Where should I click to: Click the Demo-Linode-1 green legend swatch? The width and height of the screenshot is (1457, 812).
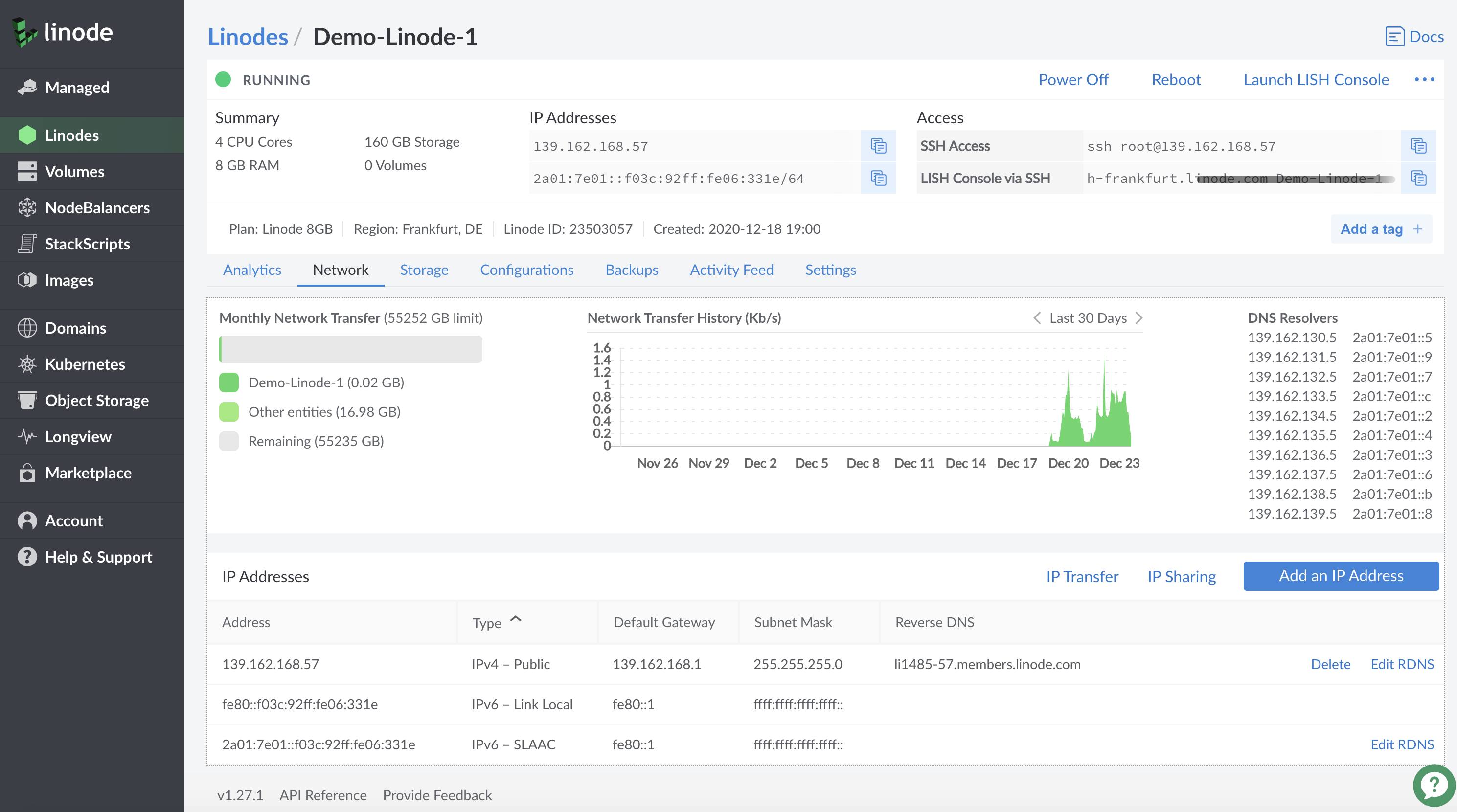tap(228, 382)
